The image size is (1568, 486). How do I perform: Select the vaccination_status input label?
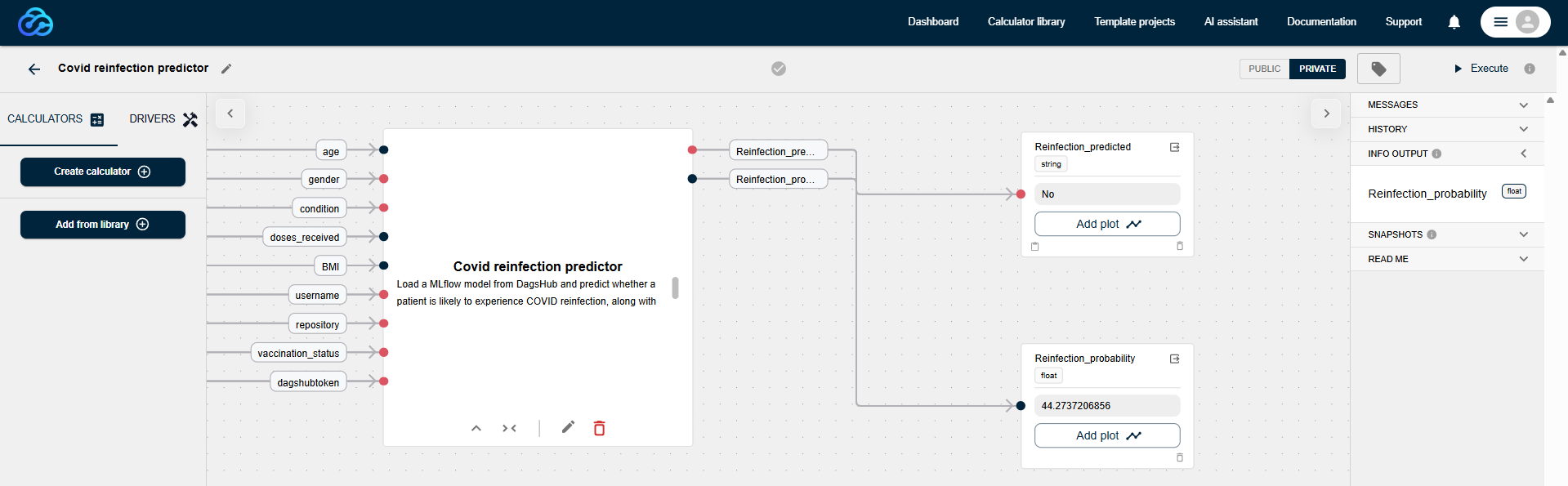[298, 353]
